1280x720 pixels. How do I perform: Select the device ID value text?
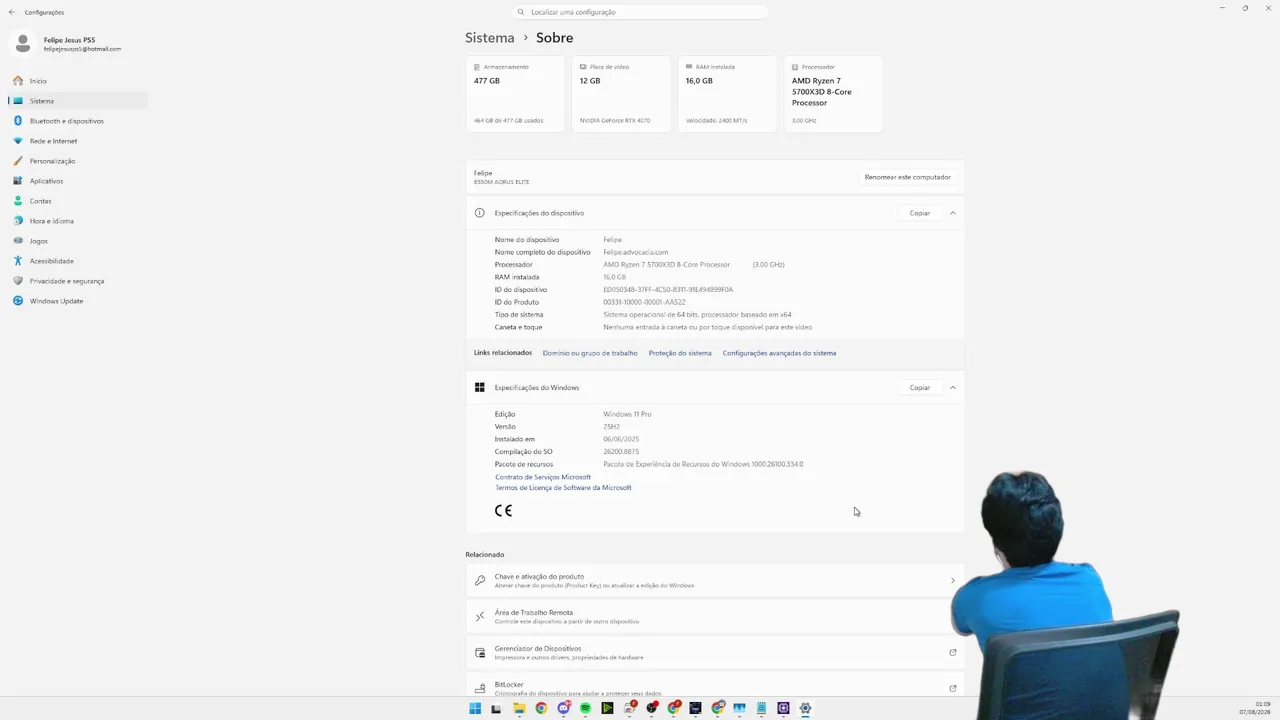pos(668,290)
